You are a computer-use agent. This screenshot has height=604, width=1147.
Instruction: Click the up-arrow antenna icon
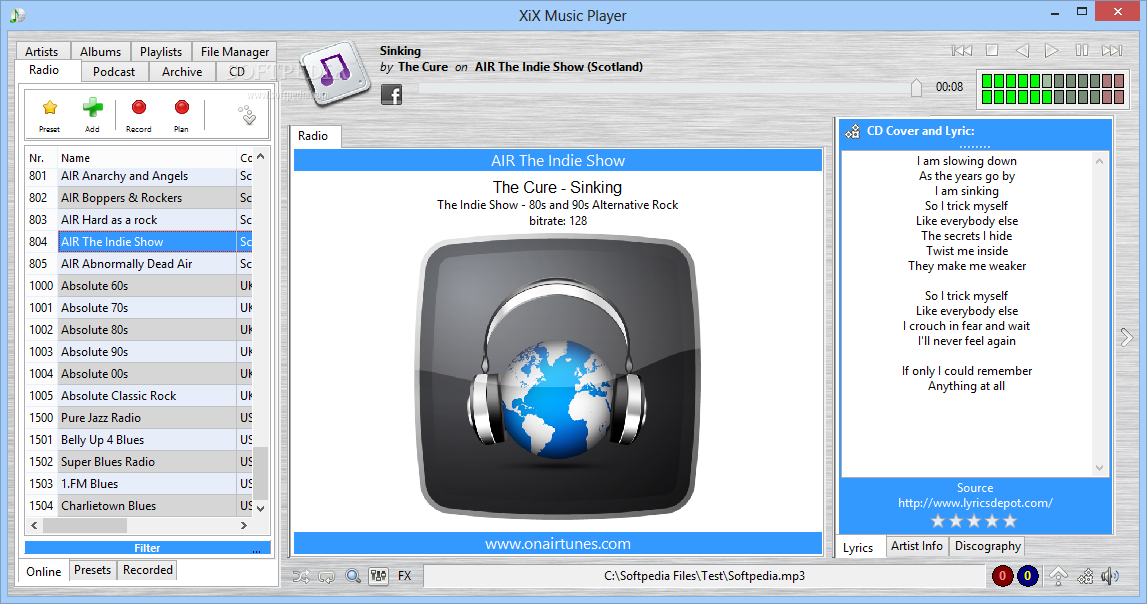click(1058, 576)
